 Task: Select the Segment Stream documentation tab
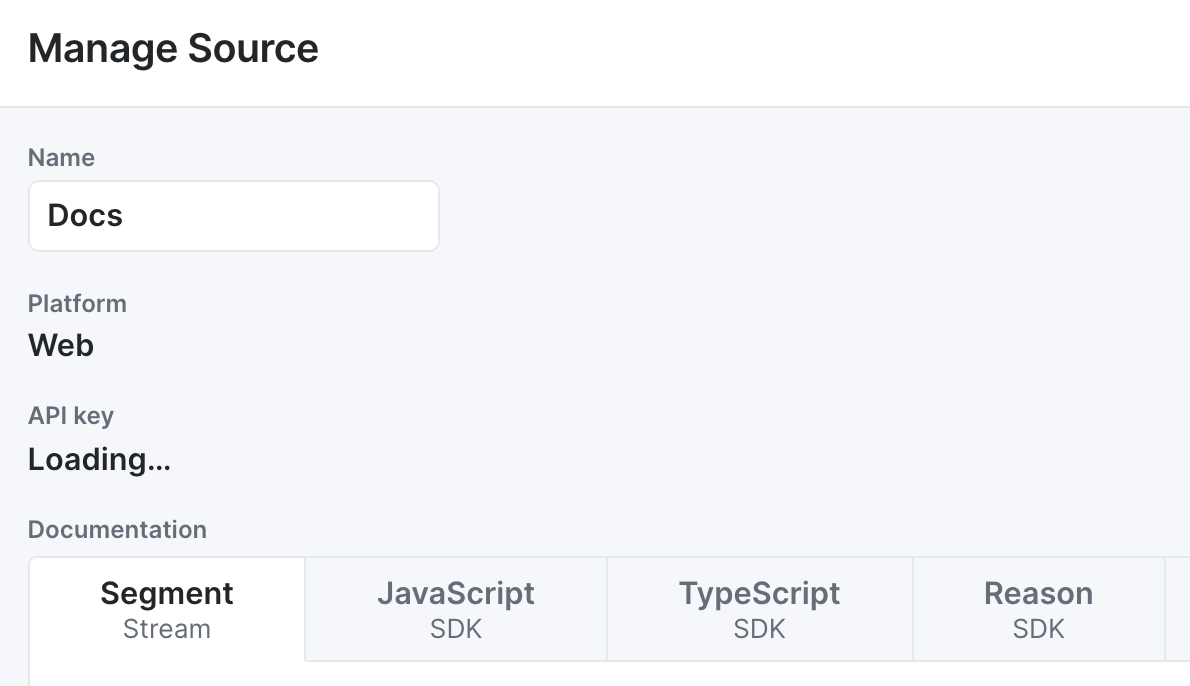pyautogui.click(x=166, y=608)
